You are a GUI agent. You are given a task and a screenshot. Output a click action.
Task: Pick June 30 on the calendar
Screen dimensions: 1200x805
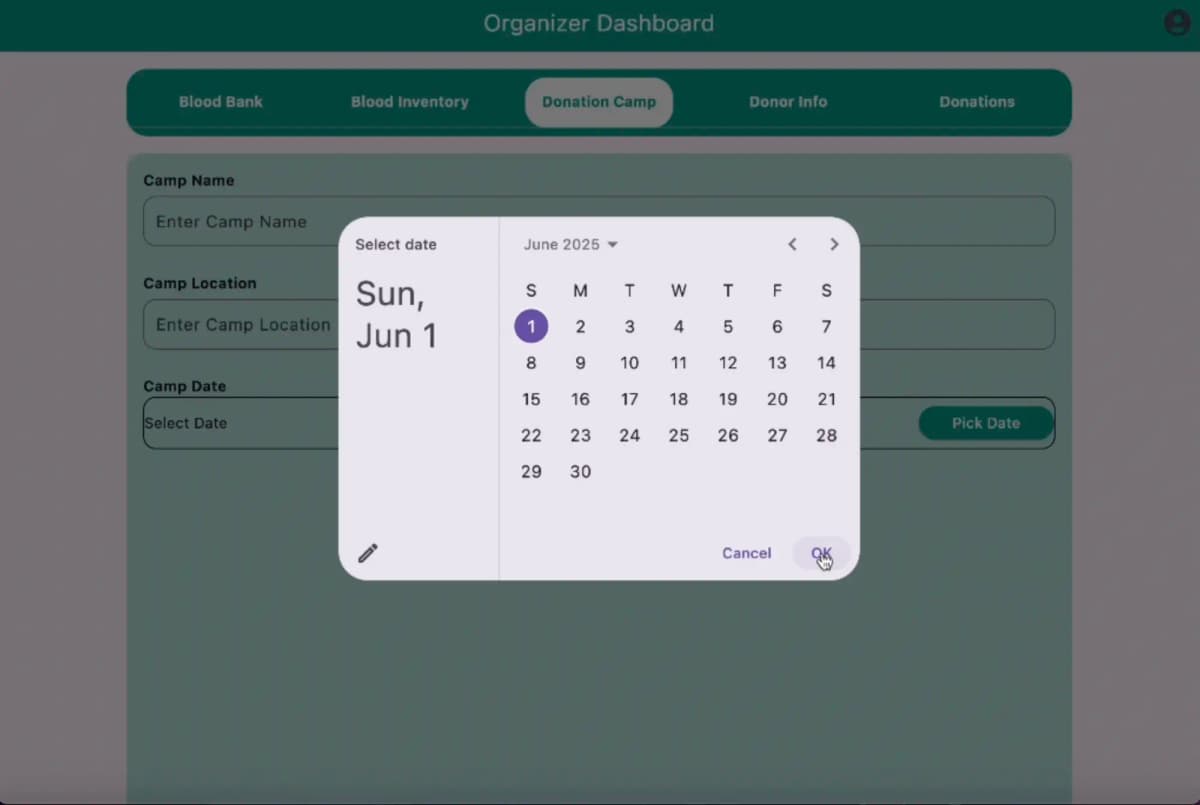pos(580,472)
